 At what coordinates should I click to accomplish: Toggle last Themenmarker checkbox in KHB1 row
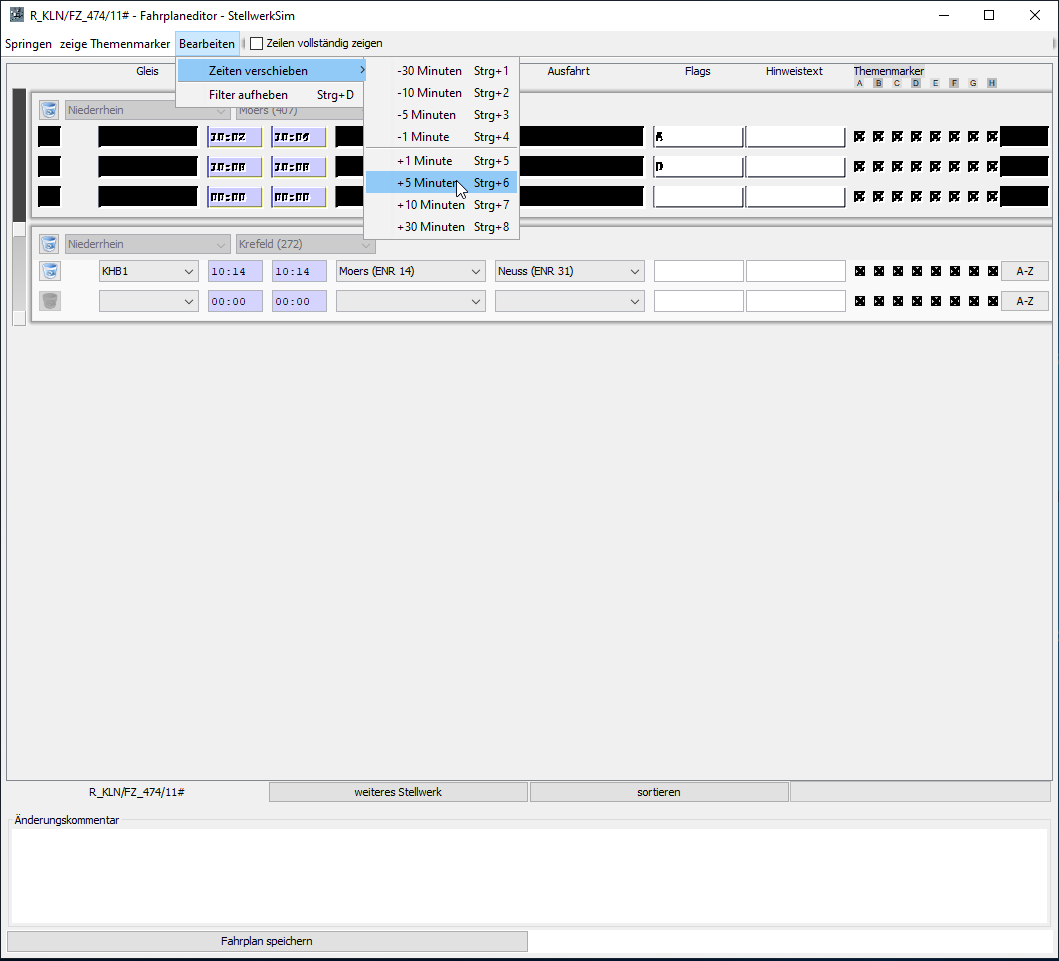(992, 271)
